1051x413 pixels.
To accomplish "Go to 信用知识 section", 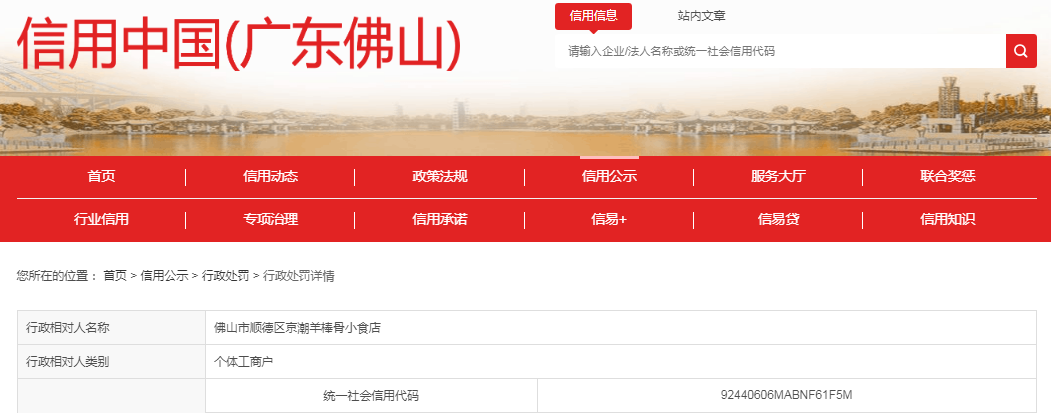I will [948, 219].
